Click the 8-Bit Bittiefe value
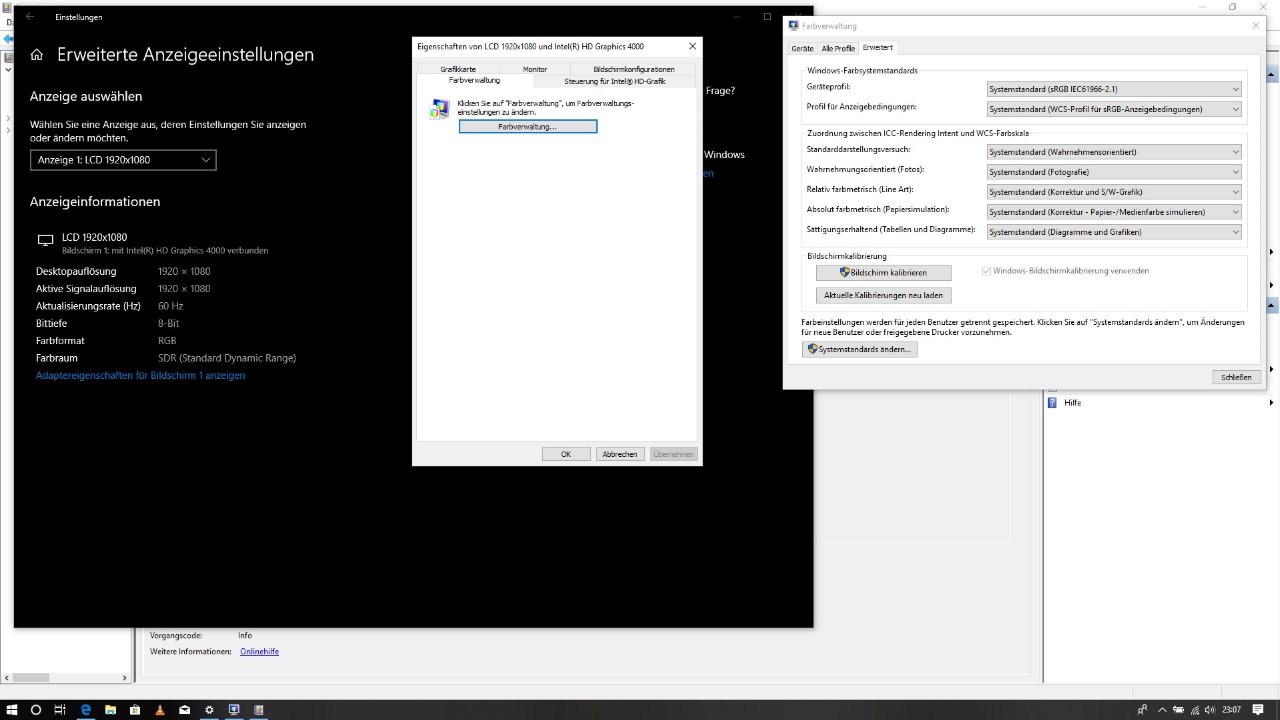 pos(168,324)
